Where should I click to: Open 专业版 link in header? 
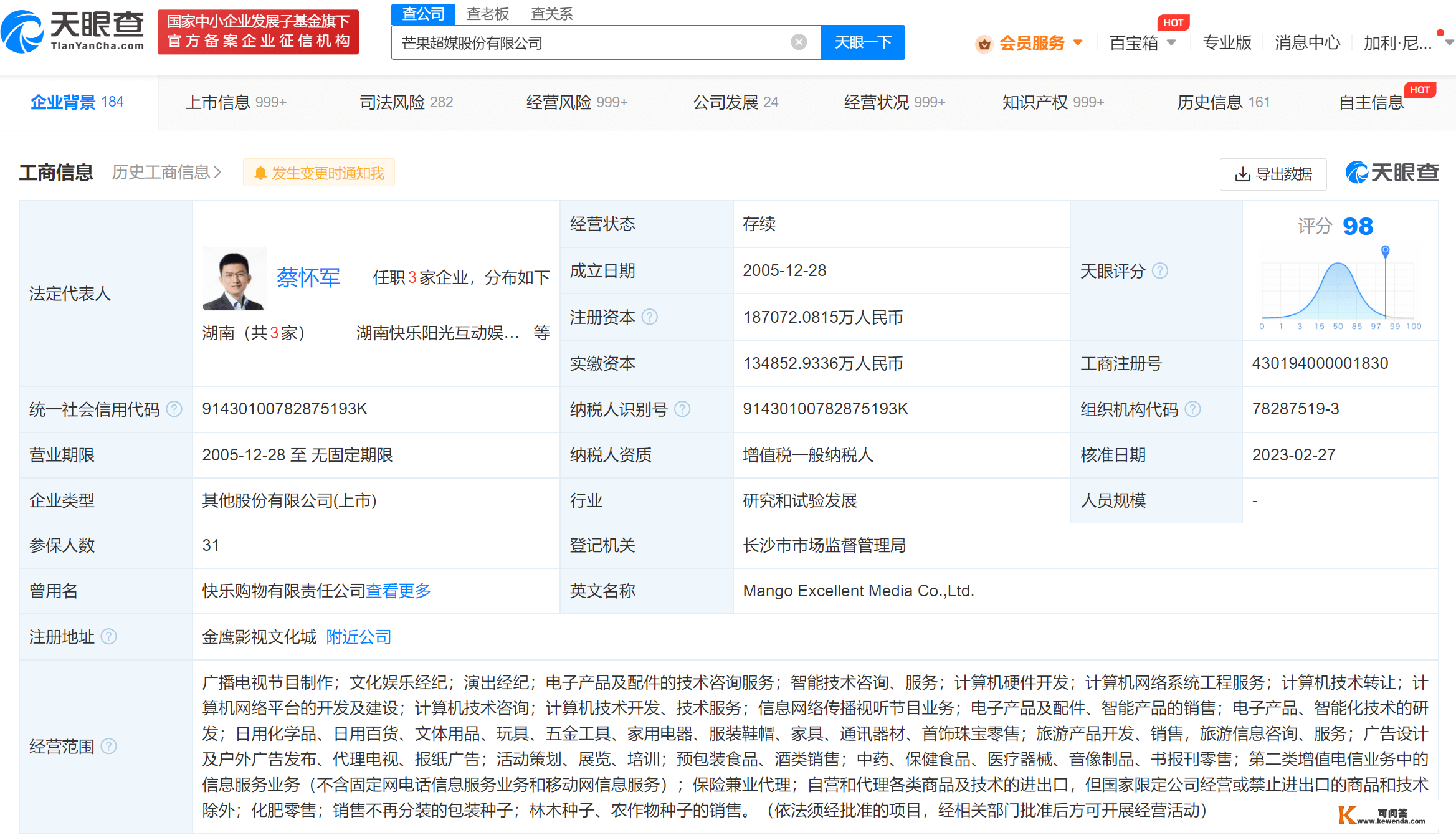coord(1227,43)
